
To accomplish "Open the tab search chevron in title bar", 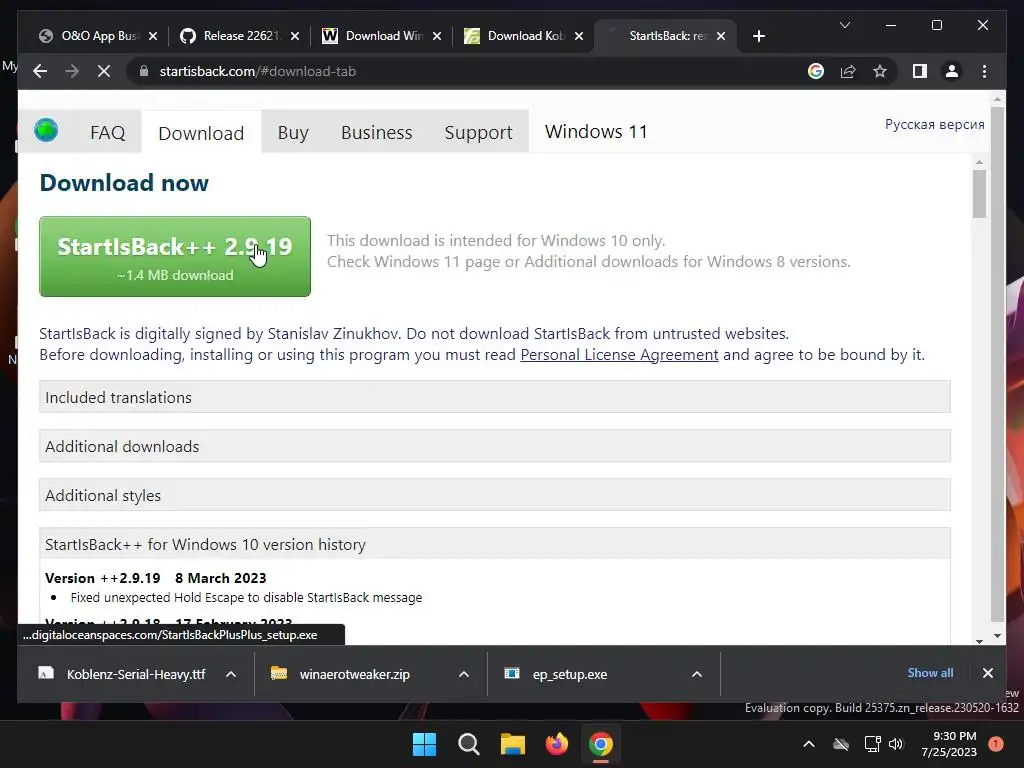I will click(x=844, y=25).
